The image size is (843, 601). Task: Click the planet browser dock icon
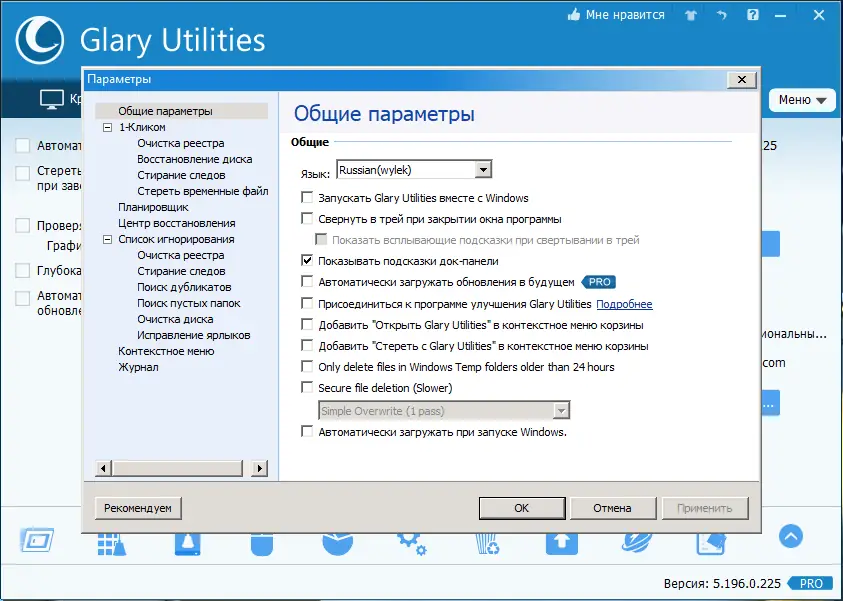(637, 544)
